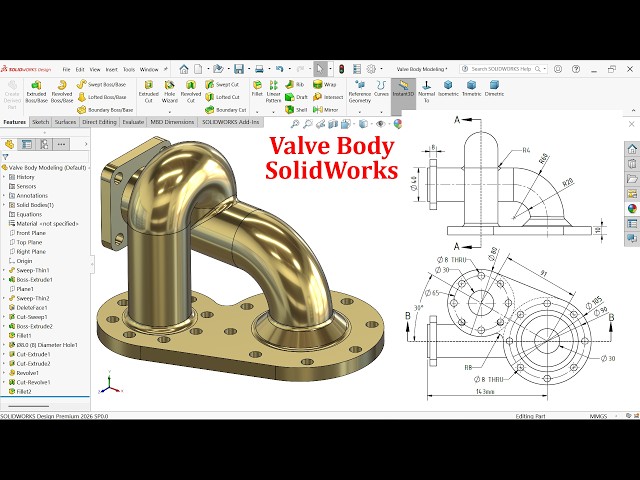Screen dimensions: 640x480
Task: Choose the Swept Cut command
Action: (222, 84)
